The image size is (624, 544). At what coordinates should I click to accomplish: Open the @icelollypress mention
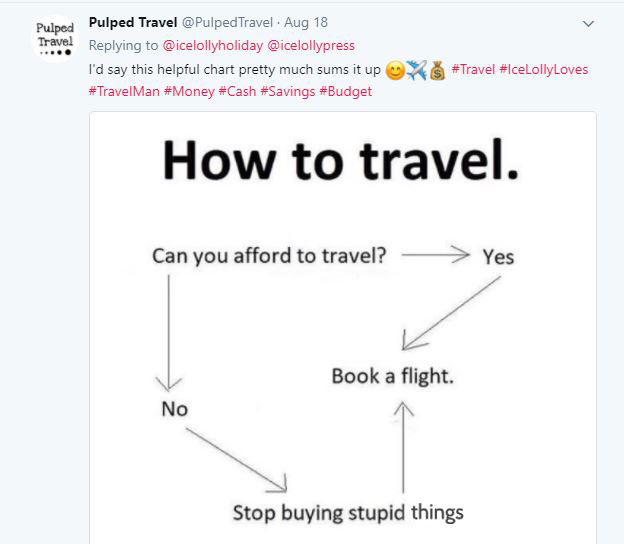[x=311, y=46]
